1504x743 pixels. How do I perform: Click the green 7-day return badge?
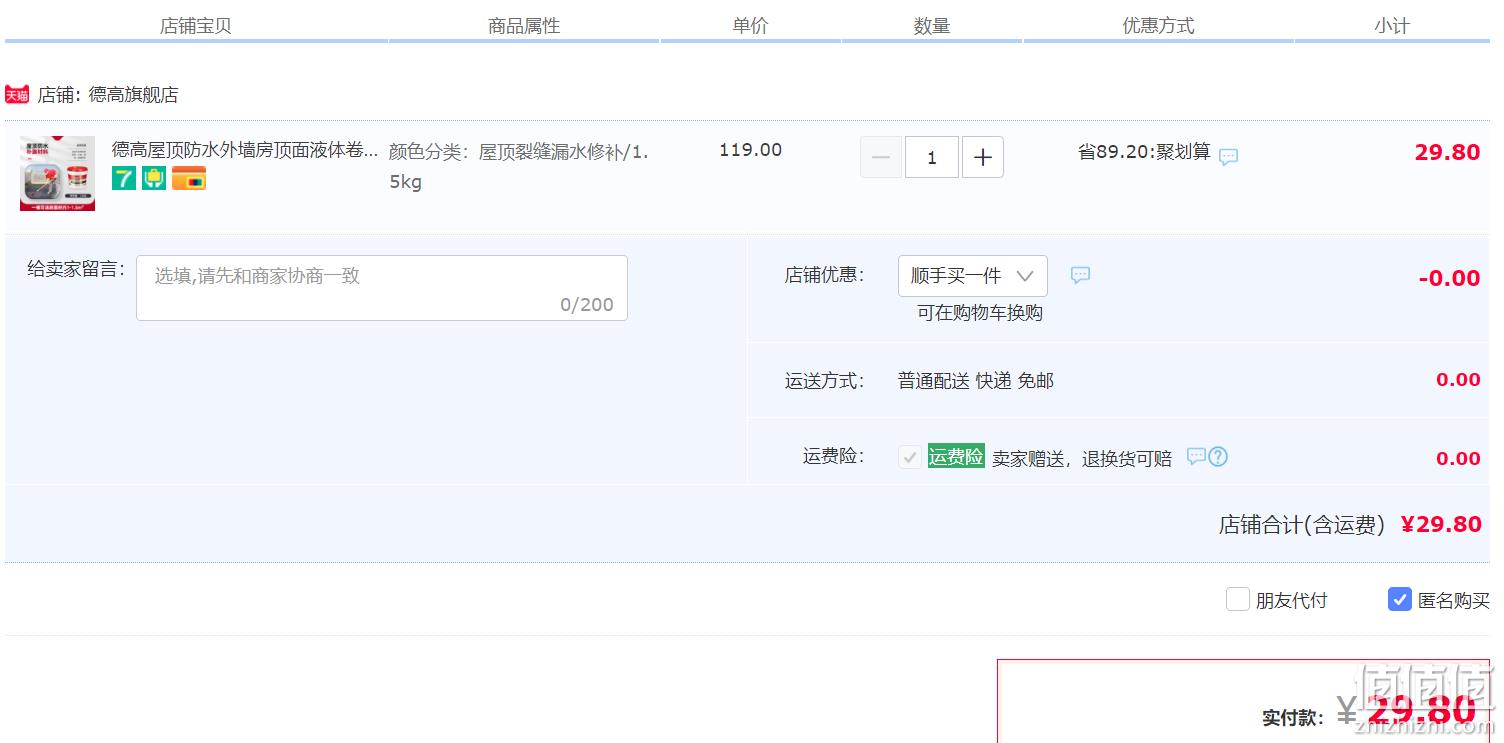tap(124, 179)
